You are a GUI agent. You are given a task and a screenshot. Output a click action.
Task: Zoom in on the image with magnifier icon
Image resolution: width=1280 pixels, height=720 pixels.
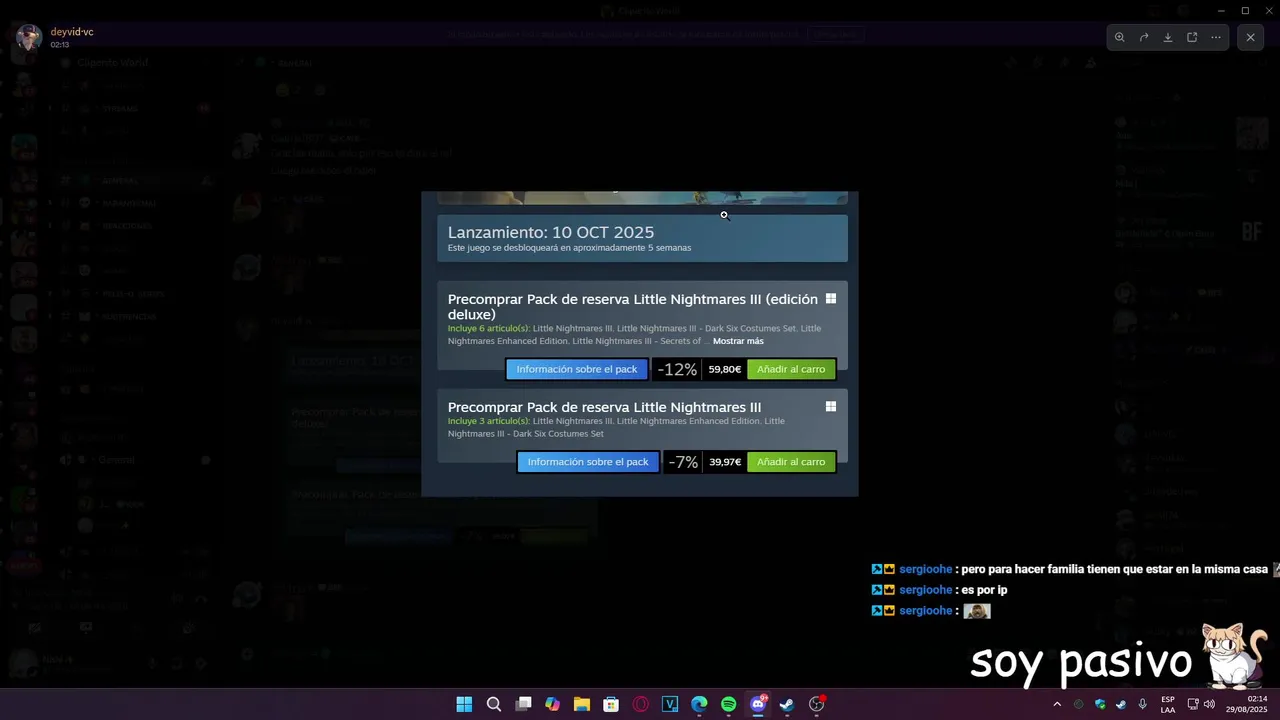click(x=1120, y=37)
